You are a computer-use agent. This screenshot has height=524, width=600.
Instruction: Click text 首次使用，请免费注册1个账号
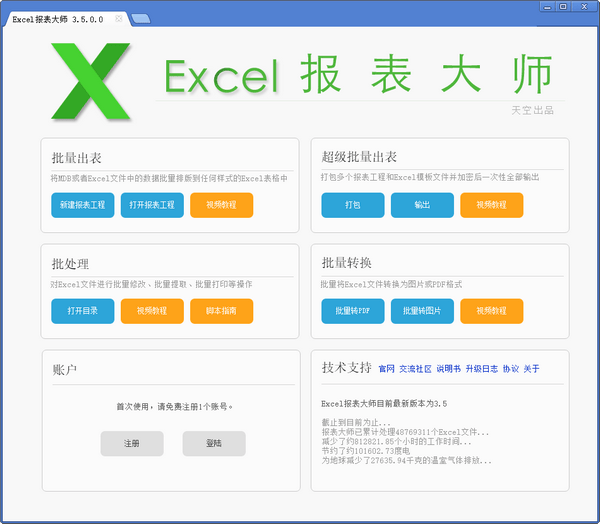174,406
